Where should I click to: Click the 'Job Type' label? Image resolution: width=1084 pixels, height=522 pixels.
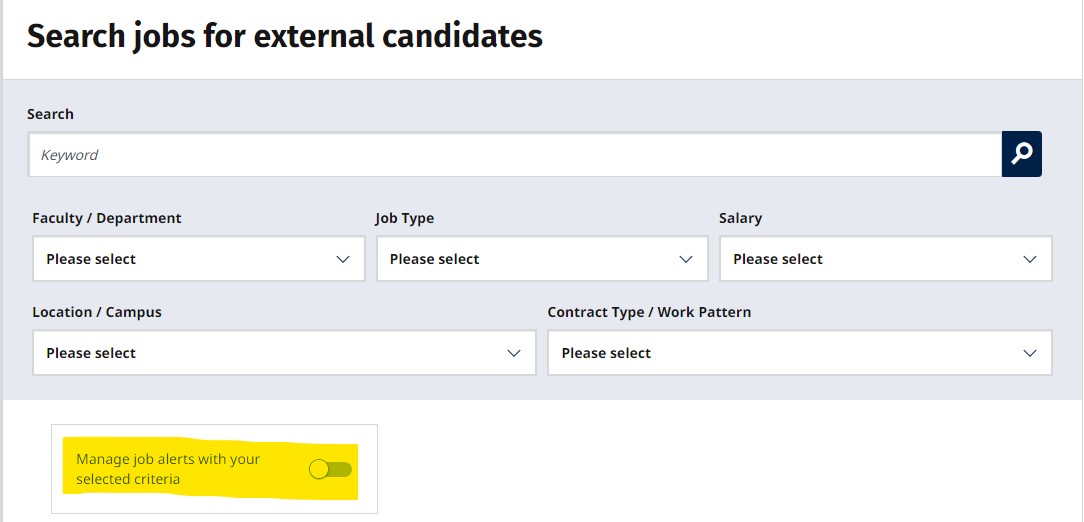pyautogui.click(x=405, y=218)
